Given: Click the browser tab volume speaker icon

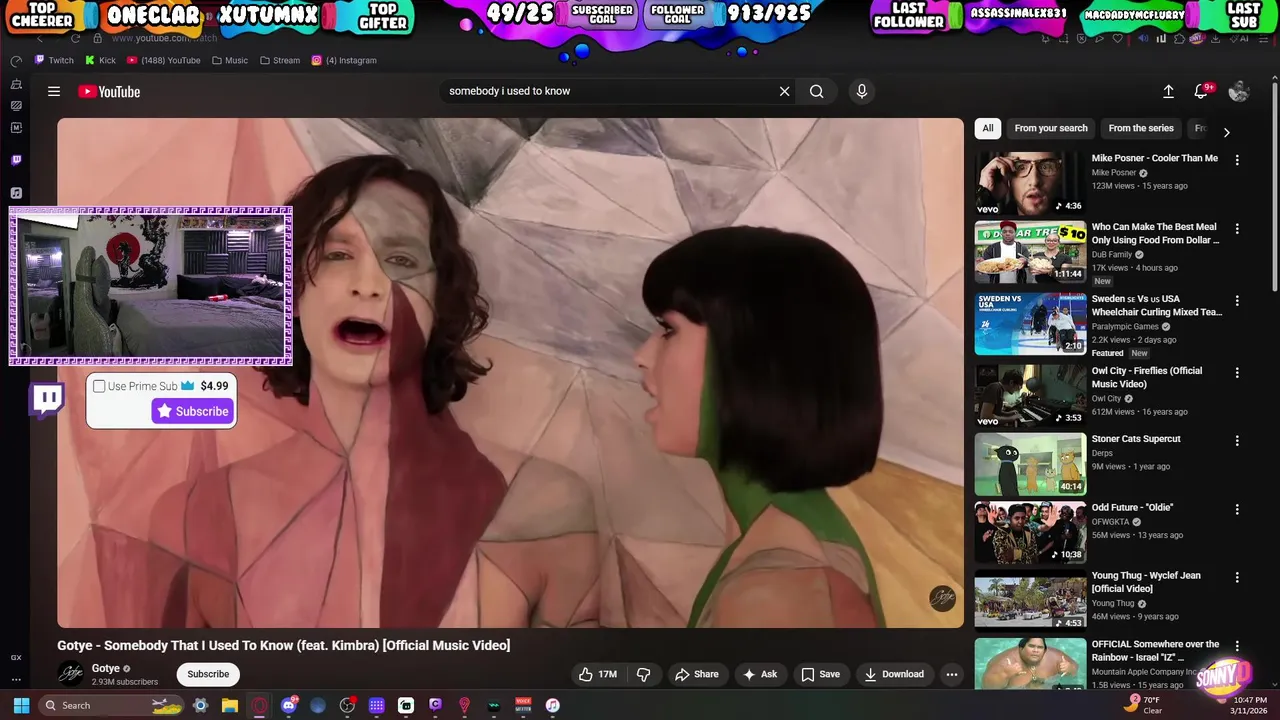Looking at the screenshot, I should [x=1143, y=39].
